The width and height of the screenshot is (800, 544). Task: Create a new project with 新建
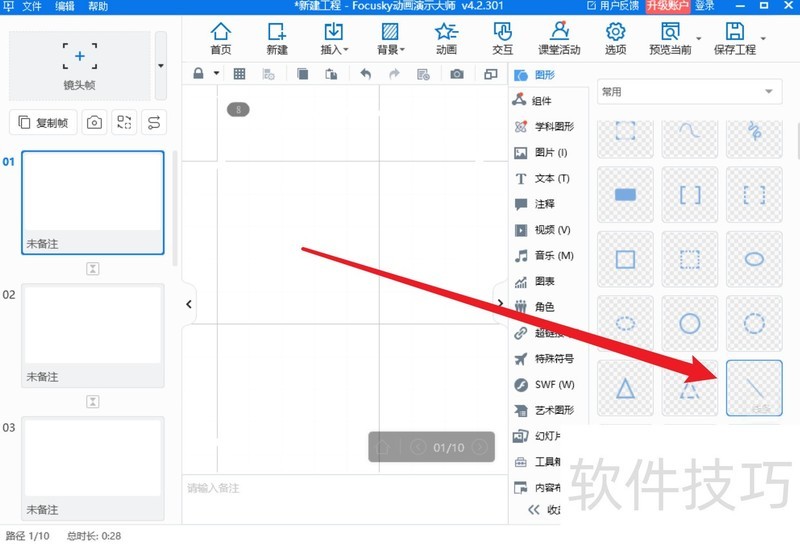(x=277, y=38)
